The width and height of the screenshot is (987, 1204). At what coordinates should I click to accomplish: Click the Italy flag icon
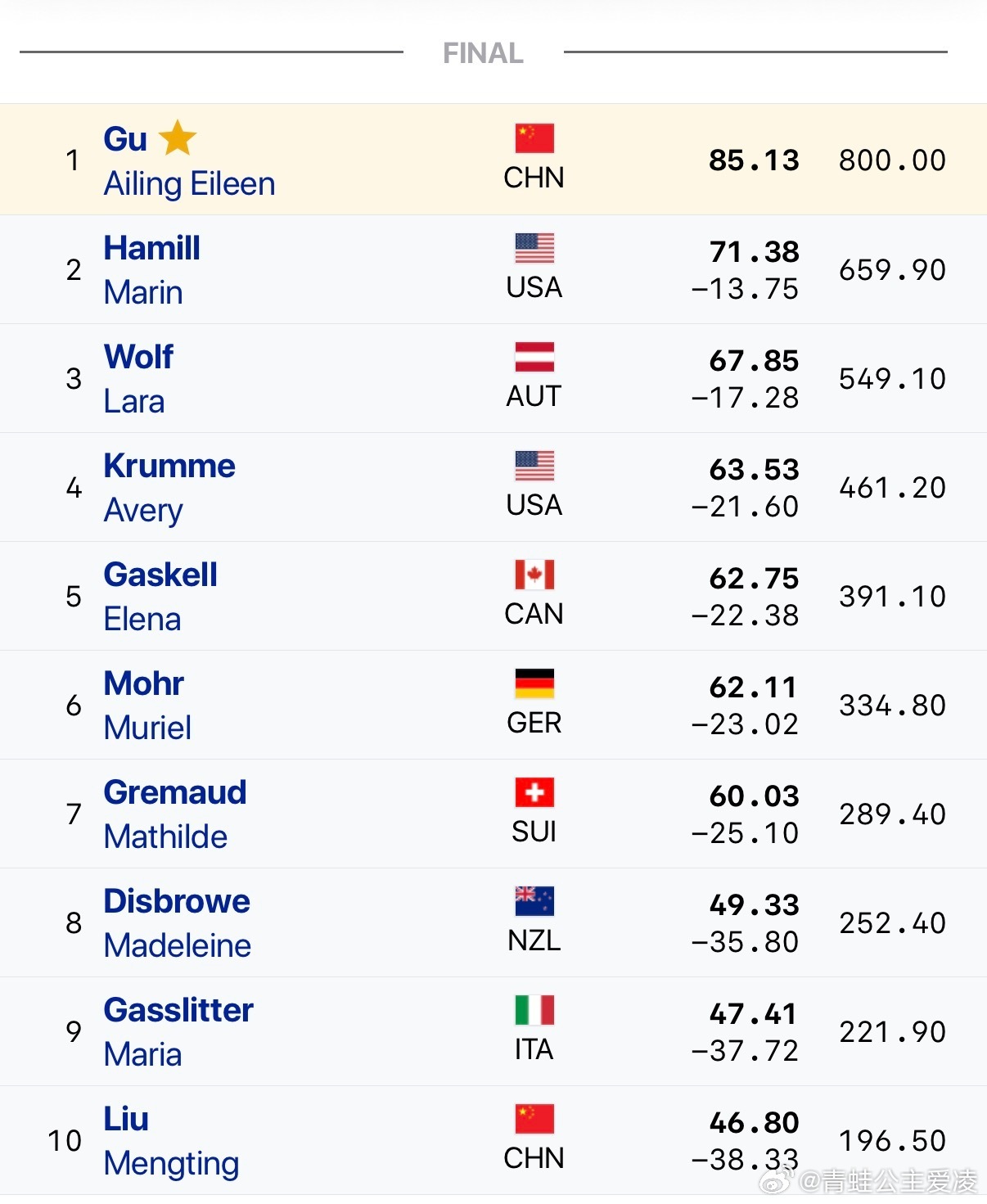[534, 1010]
